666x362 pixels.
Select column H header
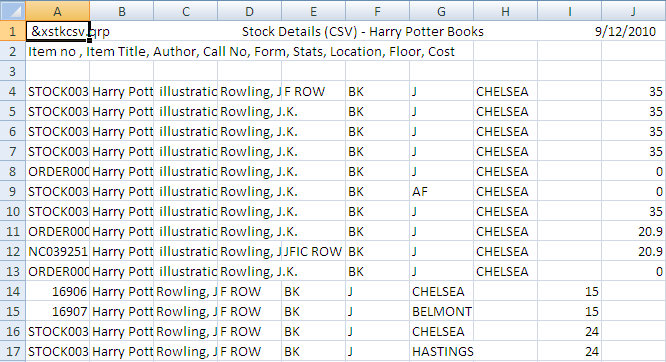pos(505,11)
